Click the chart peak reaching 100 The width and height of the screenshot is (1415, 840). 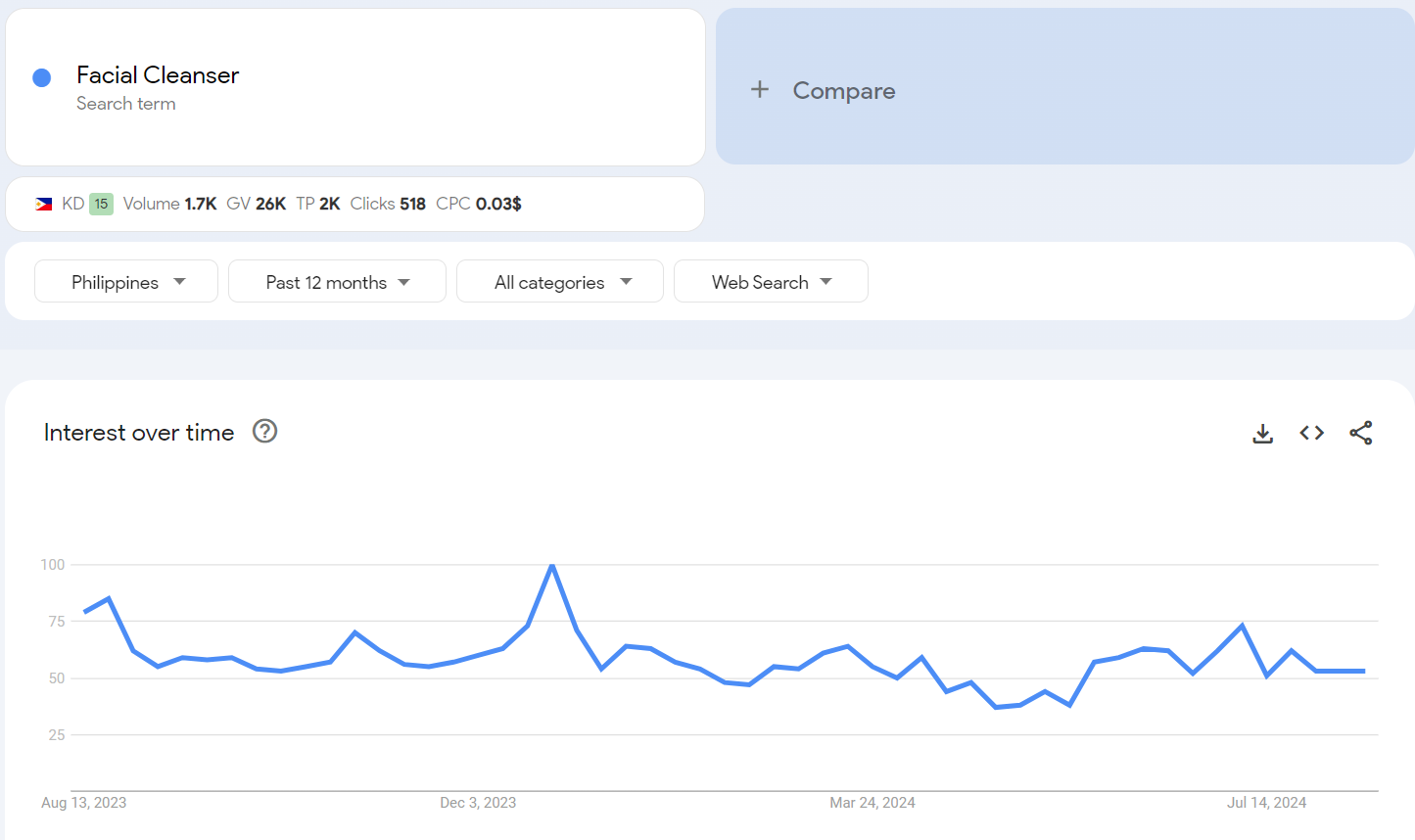(552, 566)
